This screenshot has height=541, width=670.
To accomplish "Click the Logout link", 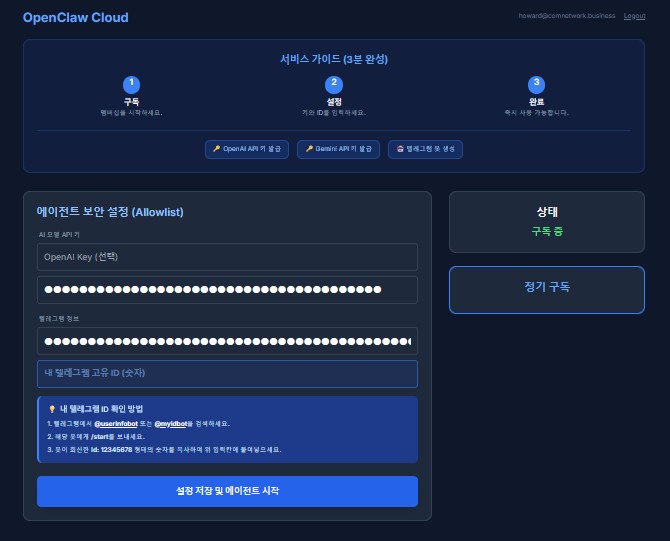I will 634,16.
